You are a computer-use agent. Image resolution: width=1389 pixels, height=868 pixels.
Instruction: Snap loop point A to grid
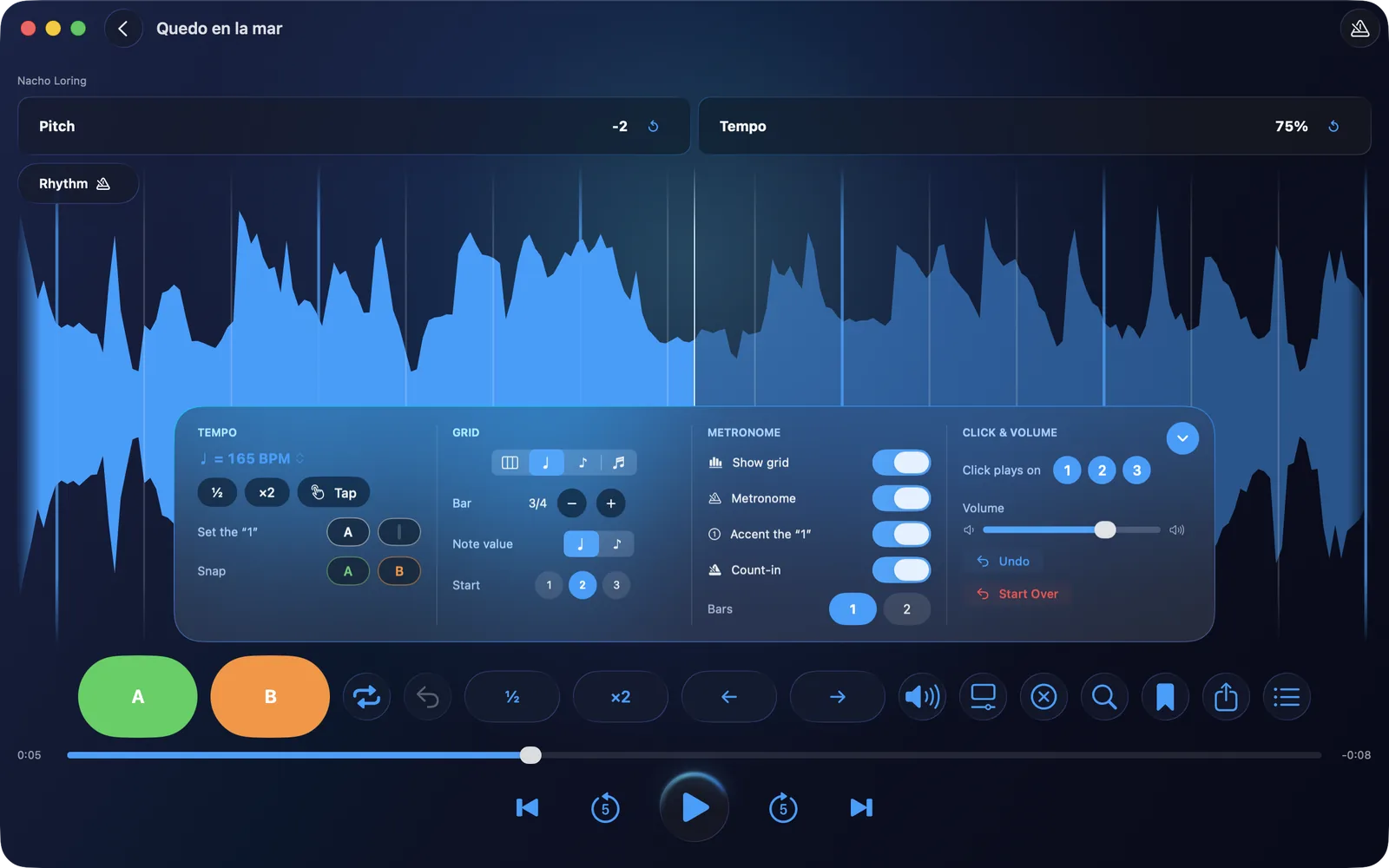click(348, 571)
